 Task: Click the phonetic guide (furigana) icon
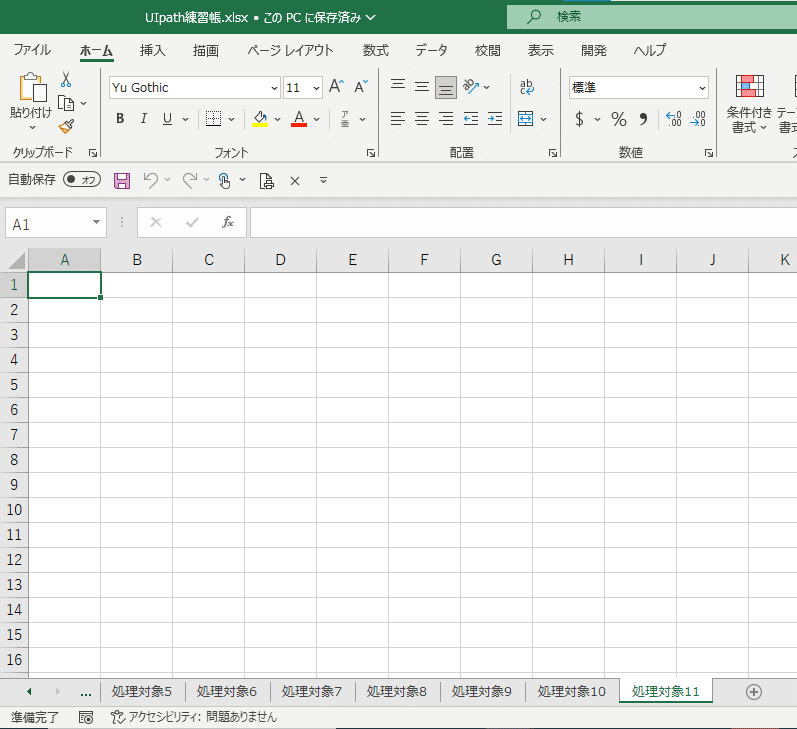tap(345, 119)
